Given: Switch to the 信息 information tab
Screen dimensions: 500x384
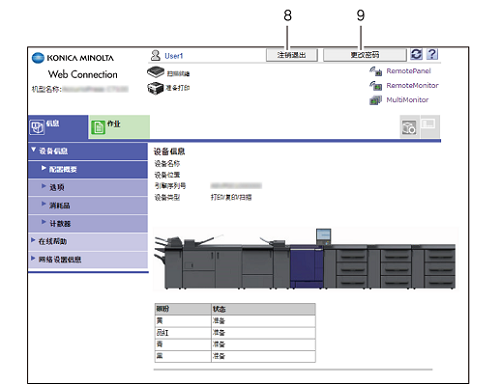Looking at the screenshot, I should point(58,127).
